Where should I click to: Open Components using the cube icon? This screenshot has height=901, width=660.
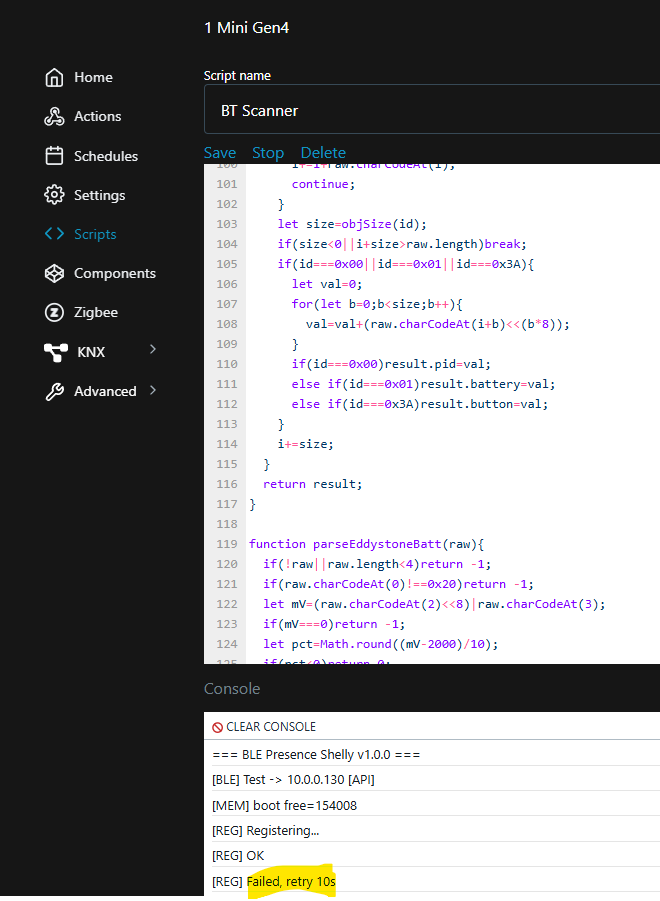[x=54, y=273]
